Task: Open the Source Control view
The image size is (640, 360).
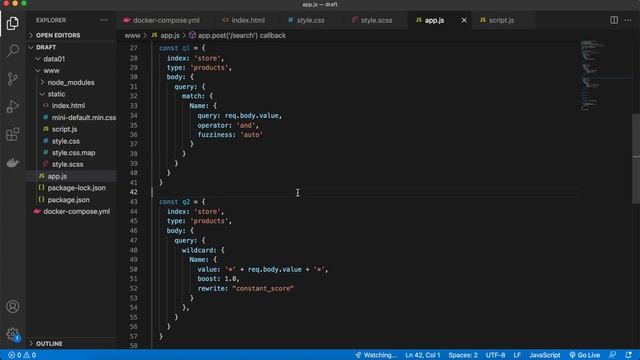Action: pyautogui.click(x=13, y=78)
